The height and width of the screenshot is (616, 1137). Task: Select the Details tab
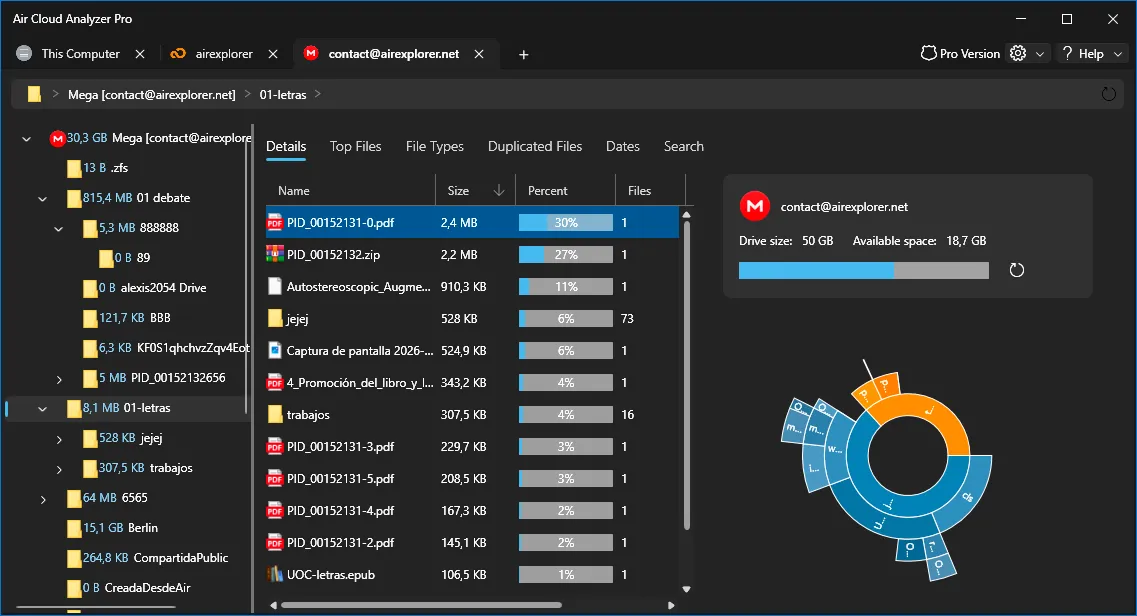[x=286, y=146]
